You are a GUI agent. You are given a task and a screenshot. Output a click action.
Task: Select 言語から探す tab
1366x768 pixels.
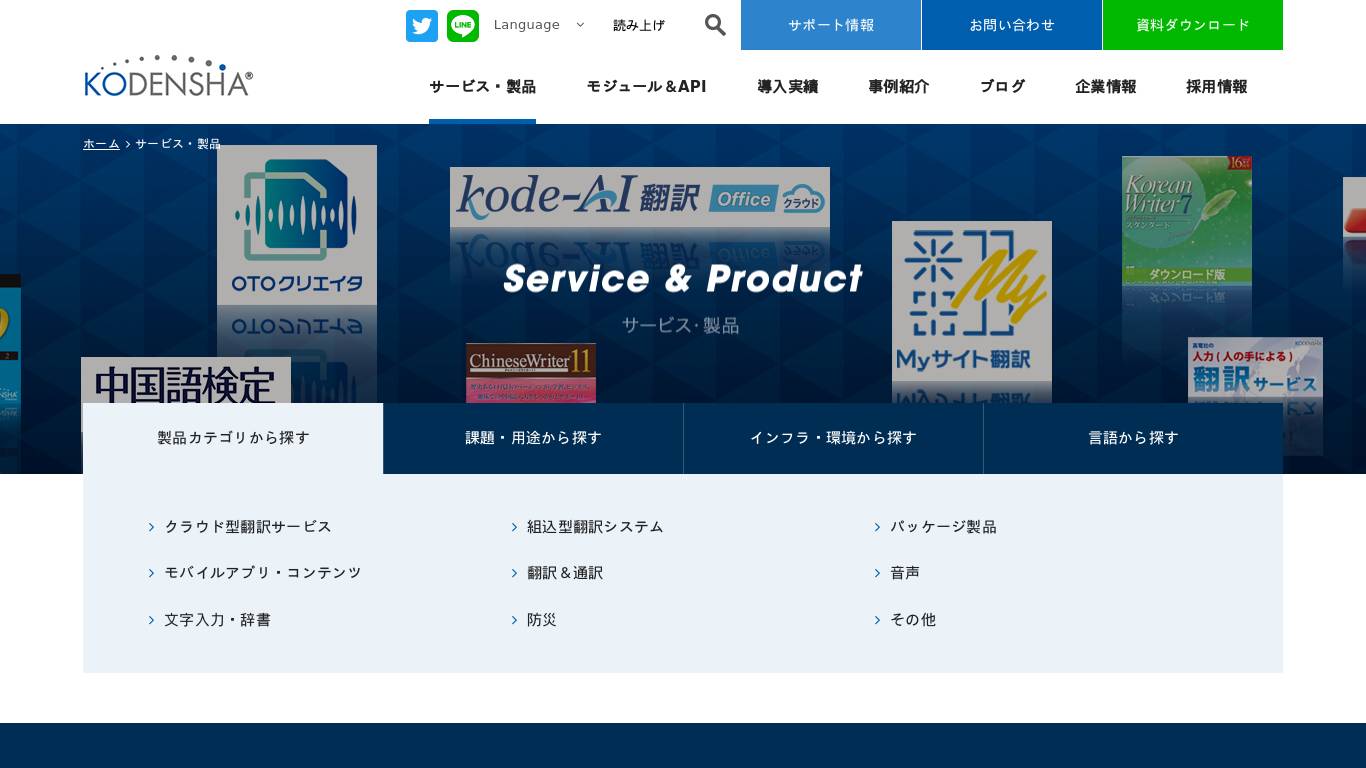pos(1133,438)
